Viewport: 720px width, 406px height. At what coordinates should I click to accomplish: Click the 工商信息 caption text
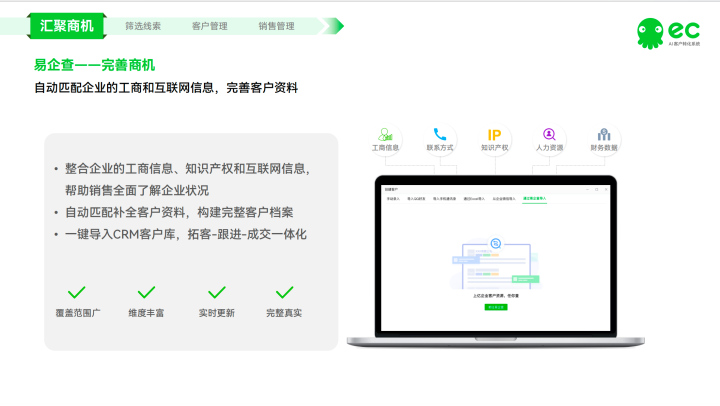click(385, 148)
